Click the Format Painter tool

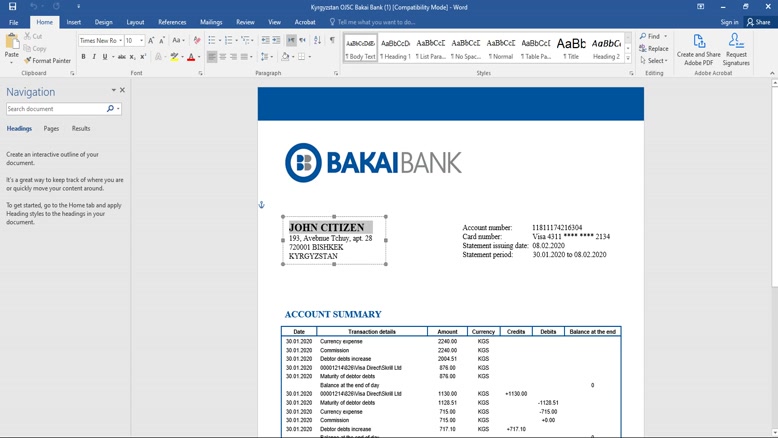pyautogui.click(x=47, y=61)
